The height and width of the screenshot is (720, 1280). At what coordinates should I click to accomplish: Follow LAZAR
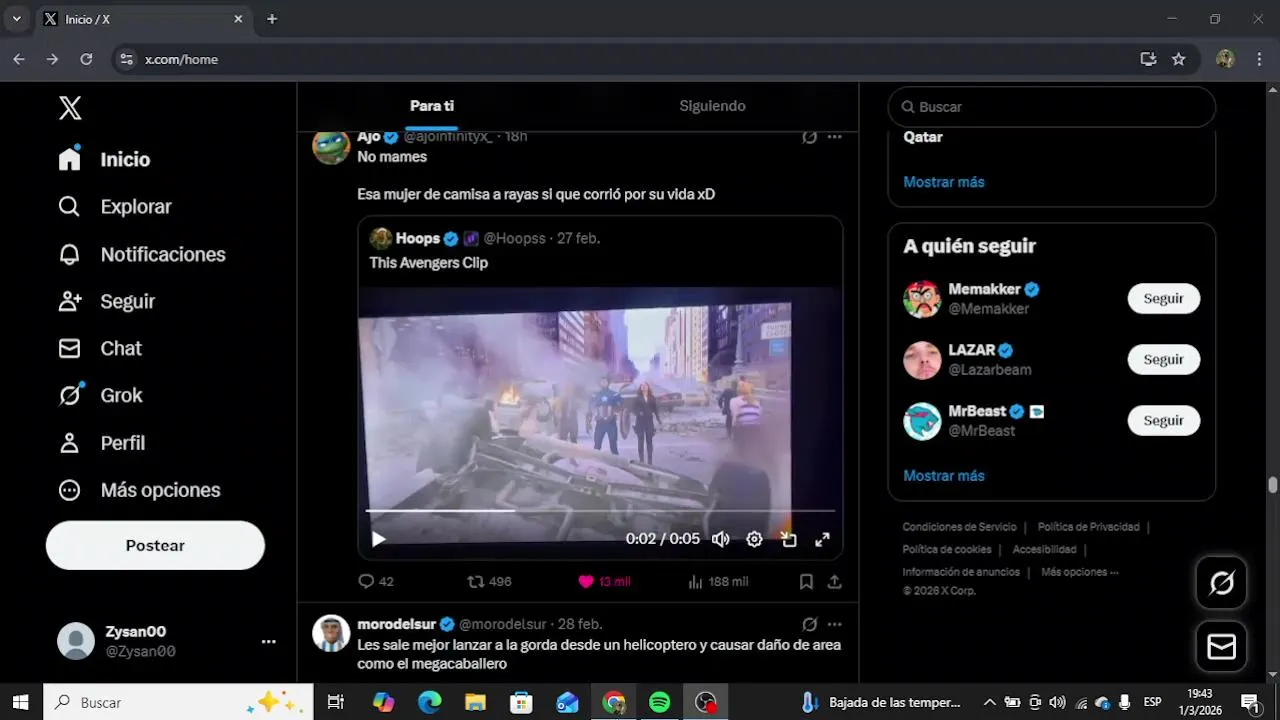[1163, 359]
